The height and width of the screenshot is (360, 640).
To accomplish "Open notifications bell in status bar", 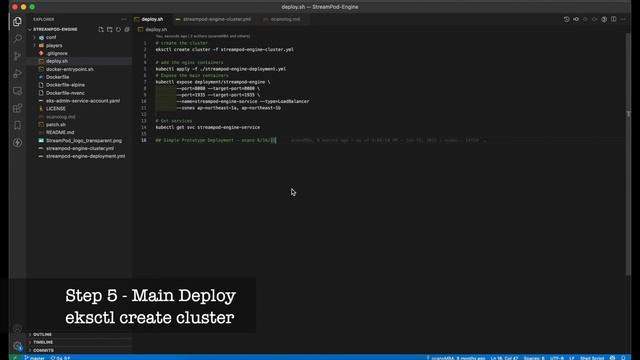I will pyautogui.click(x=623, y=358).
